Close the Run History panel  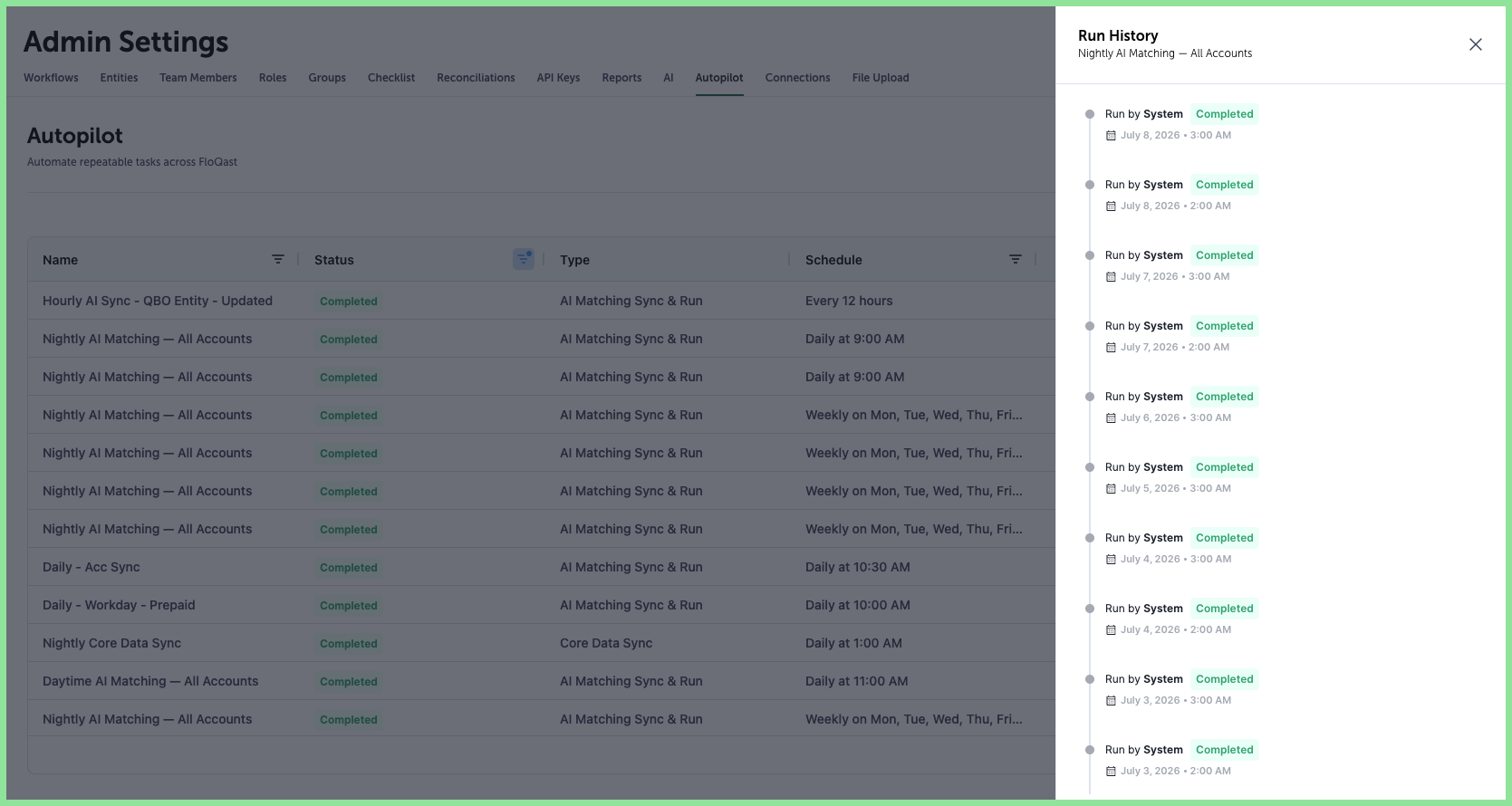[1475, 44]
